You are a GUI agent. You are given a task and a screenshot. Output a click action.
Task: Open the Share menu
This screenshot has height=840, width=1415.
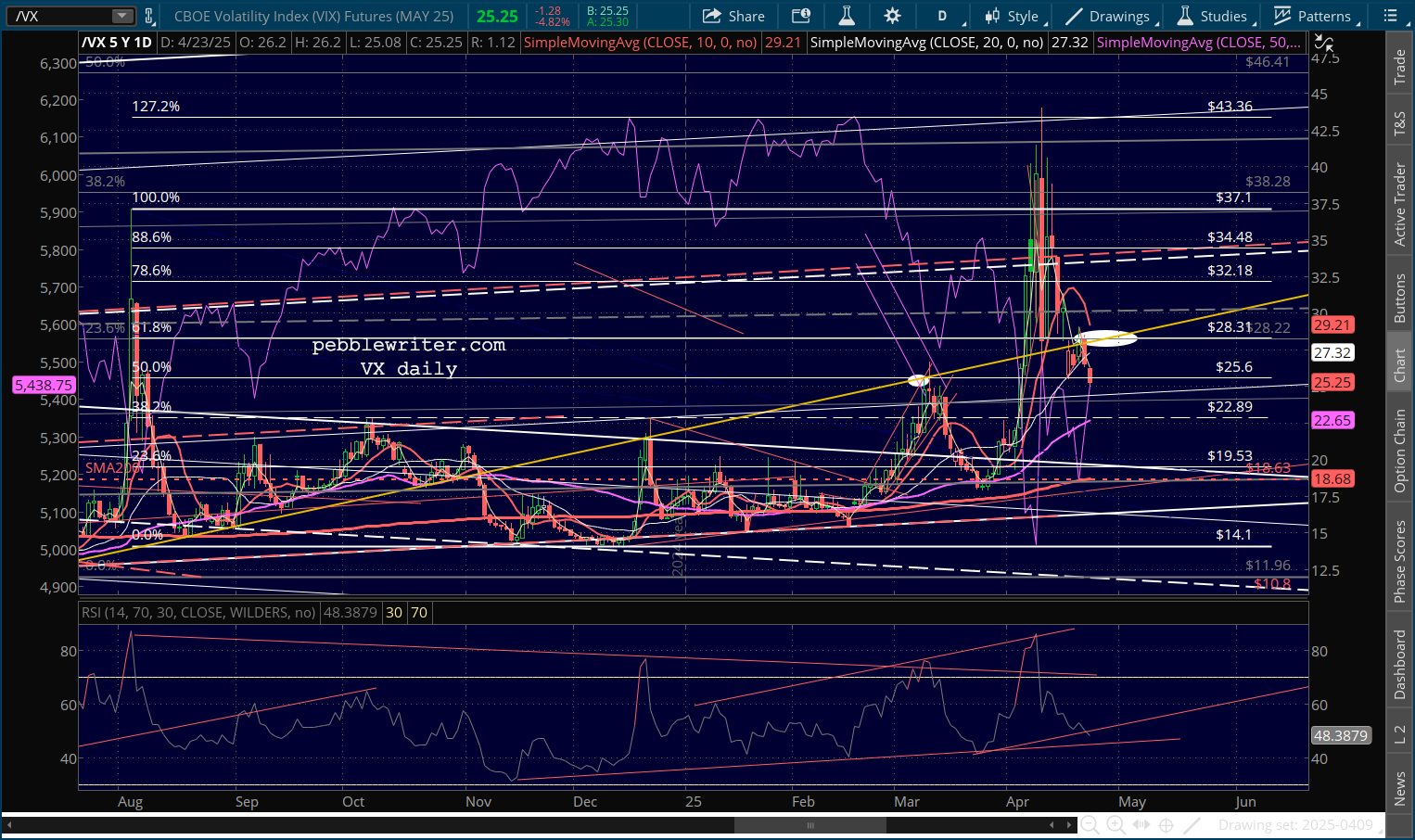[733, 16]
